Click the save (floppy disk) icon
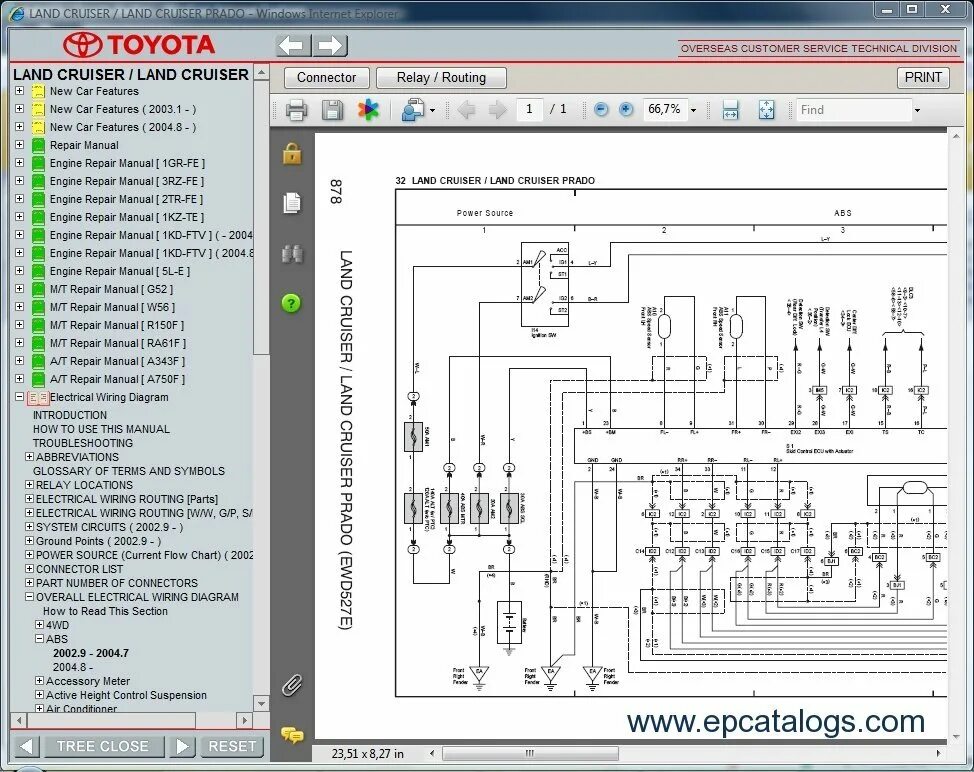Screen dimensions: 974x772 (332, 110)
